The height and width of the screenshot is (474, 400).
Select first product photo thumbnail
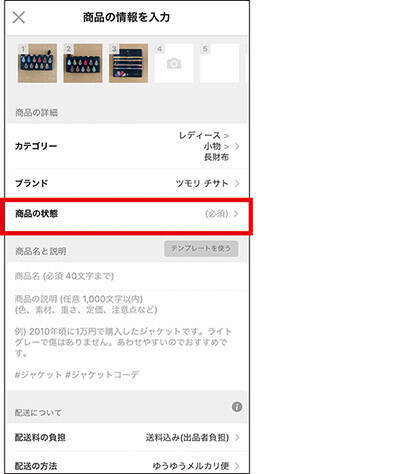pos(37,63)
